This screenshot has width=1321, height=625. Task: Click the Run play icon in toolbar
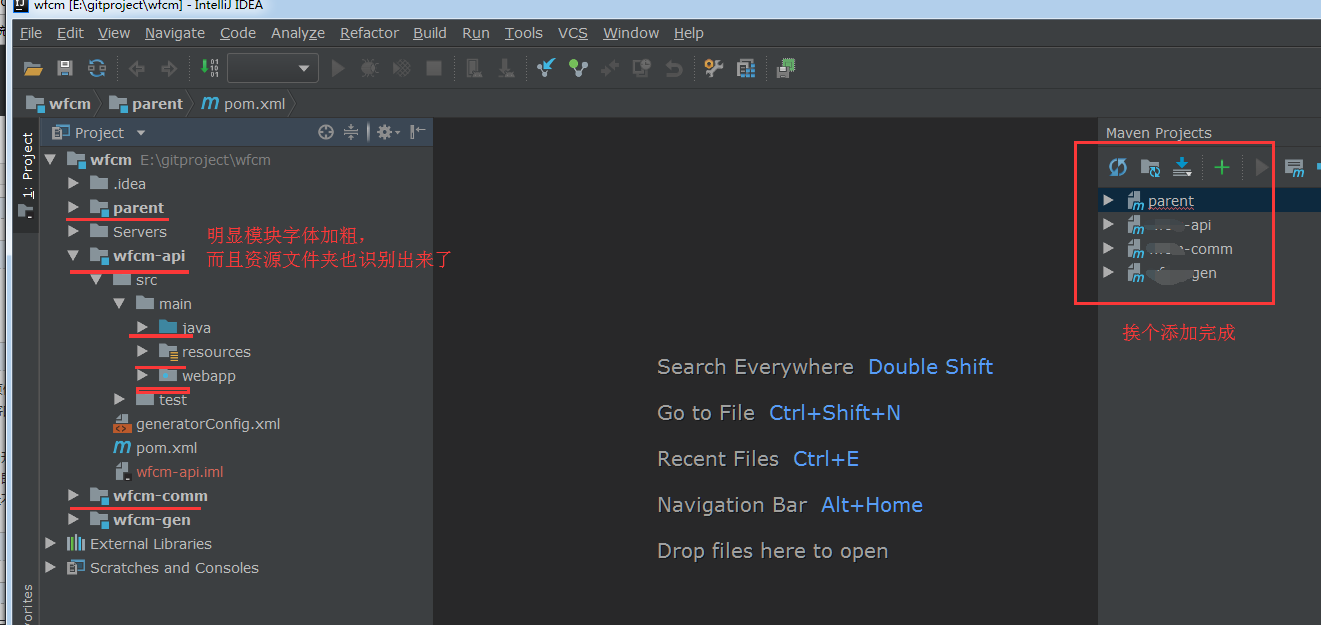pyautogui.click(x=338, y=69)
